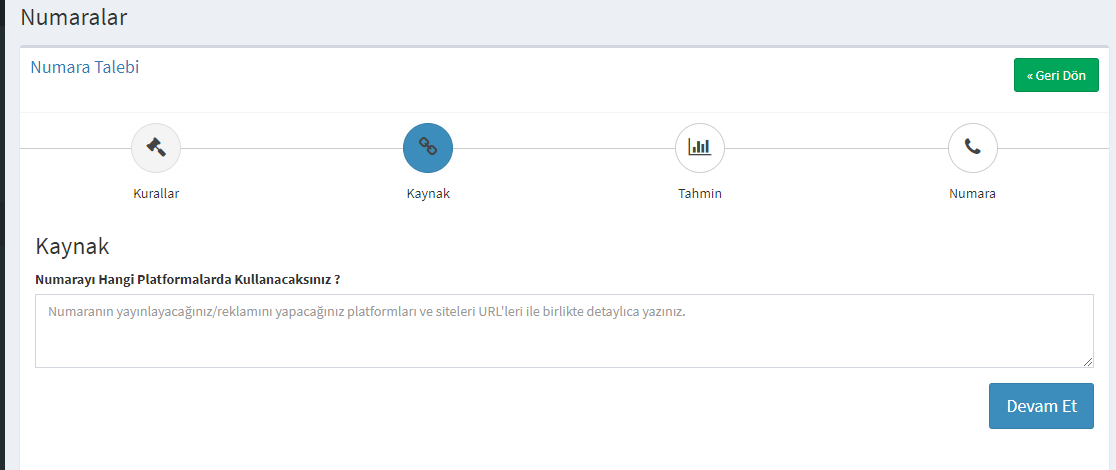Jump to the phone handset Numara step icon
This screenshot has height=470, width=1116.
[972, 148]
